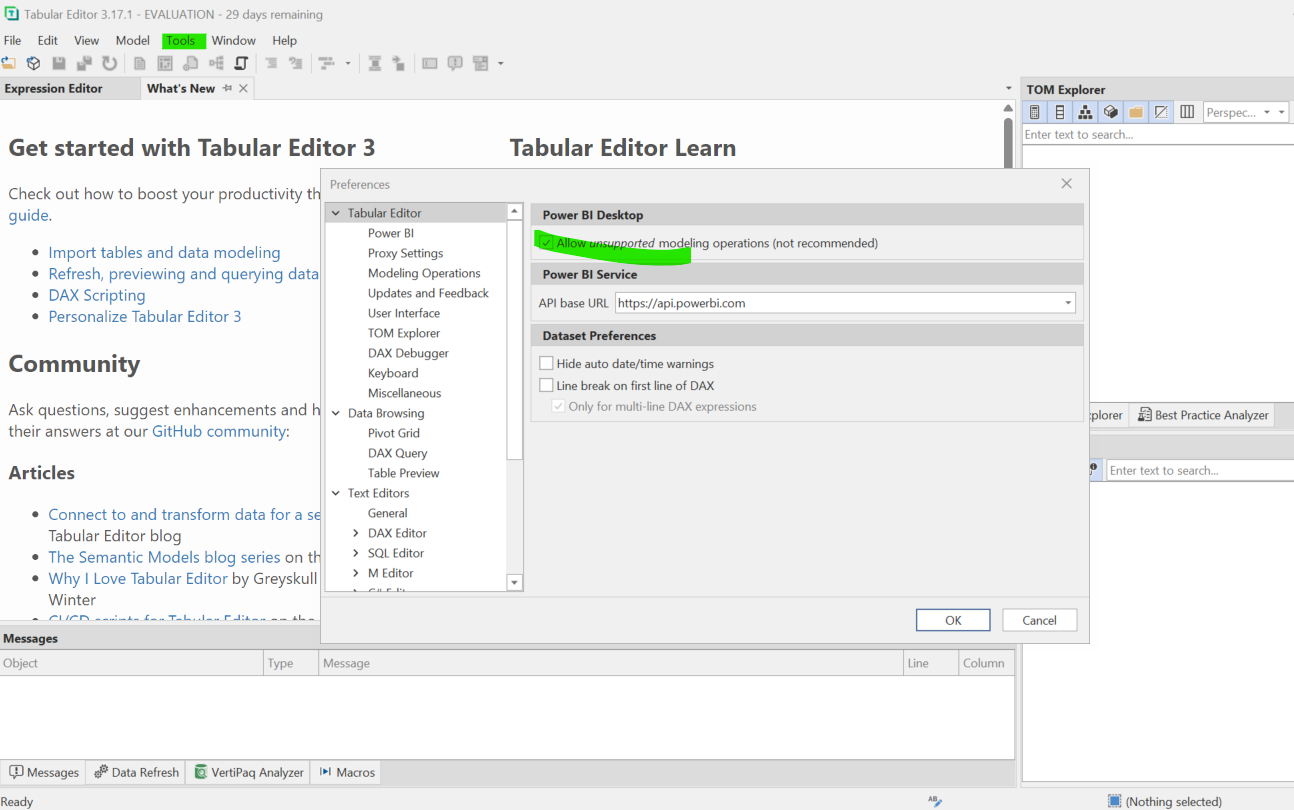Click the blank document new query icon

(139, 63)
